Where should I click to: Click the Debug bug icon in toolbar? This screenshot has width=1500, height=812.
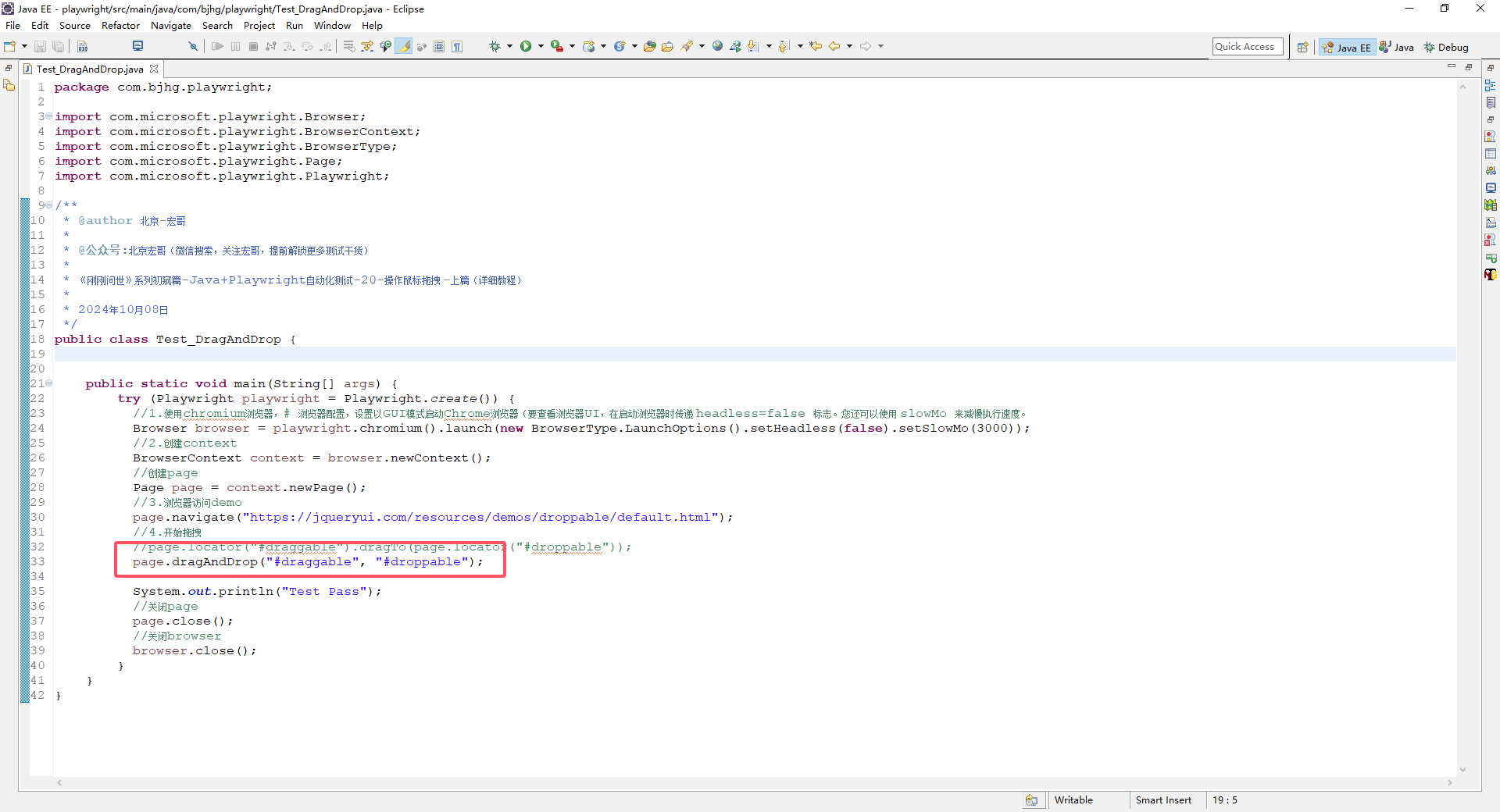pos(495,47)
